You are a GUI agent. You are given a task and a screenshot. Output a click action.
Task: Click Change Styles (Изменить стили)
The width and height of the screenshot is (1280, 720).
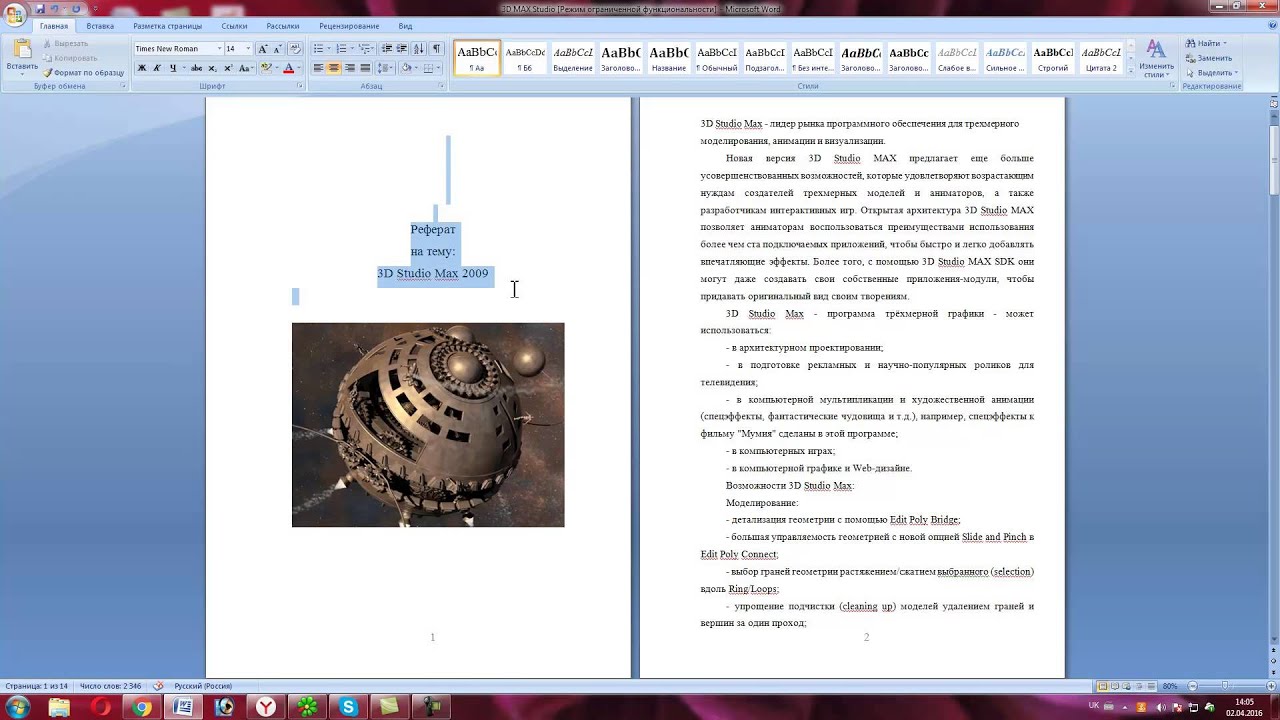tap(1156, 58)
